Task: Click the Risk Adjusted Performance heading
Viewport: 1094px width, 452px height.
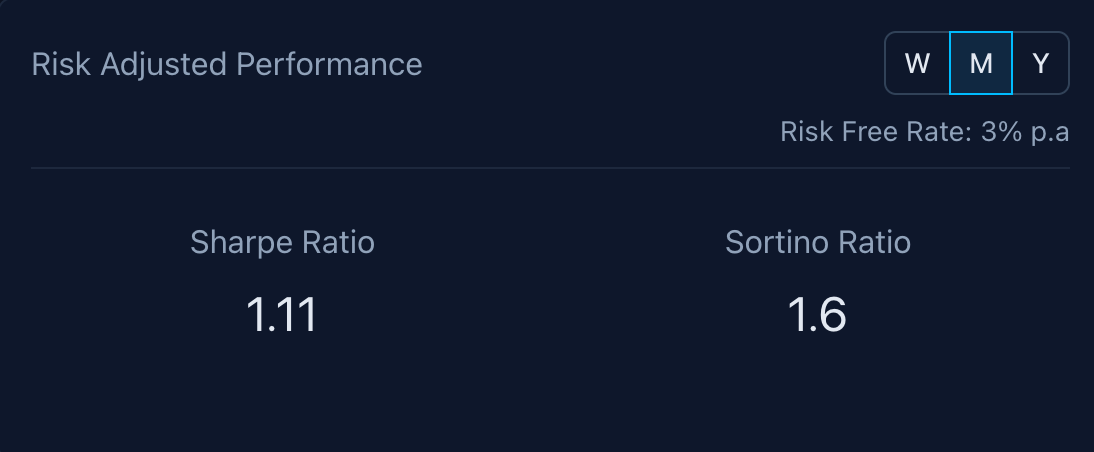Action: [227, 65]
